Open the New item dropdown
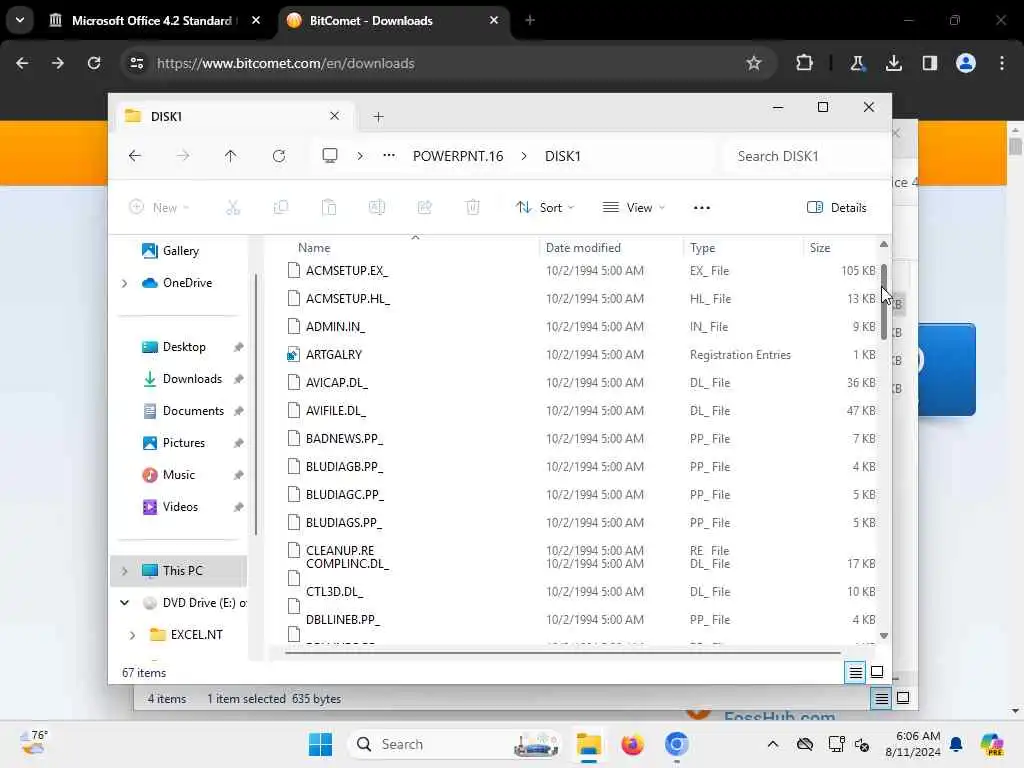 pos(159,208)
